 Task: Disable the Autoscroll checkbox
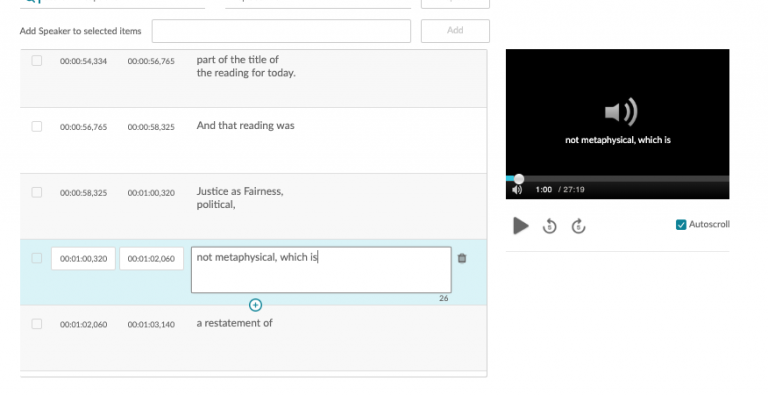[x=681, y=224]
